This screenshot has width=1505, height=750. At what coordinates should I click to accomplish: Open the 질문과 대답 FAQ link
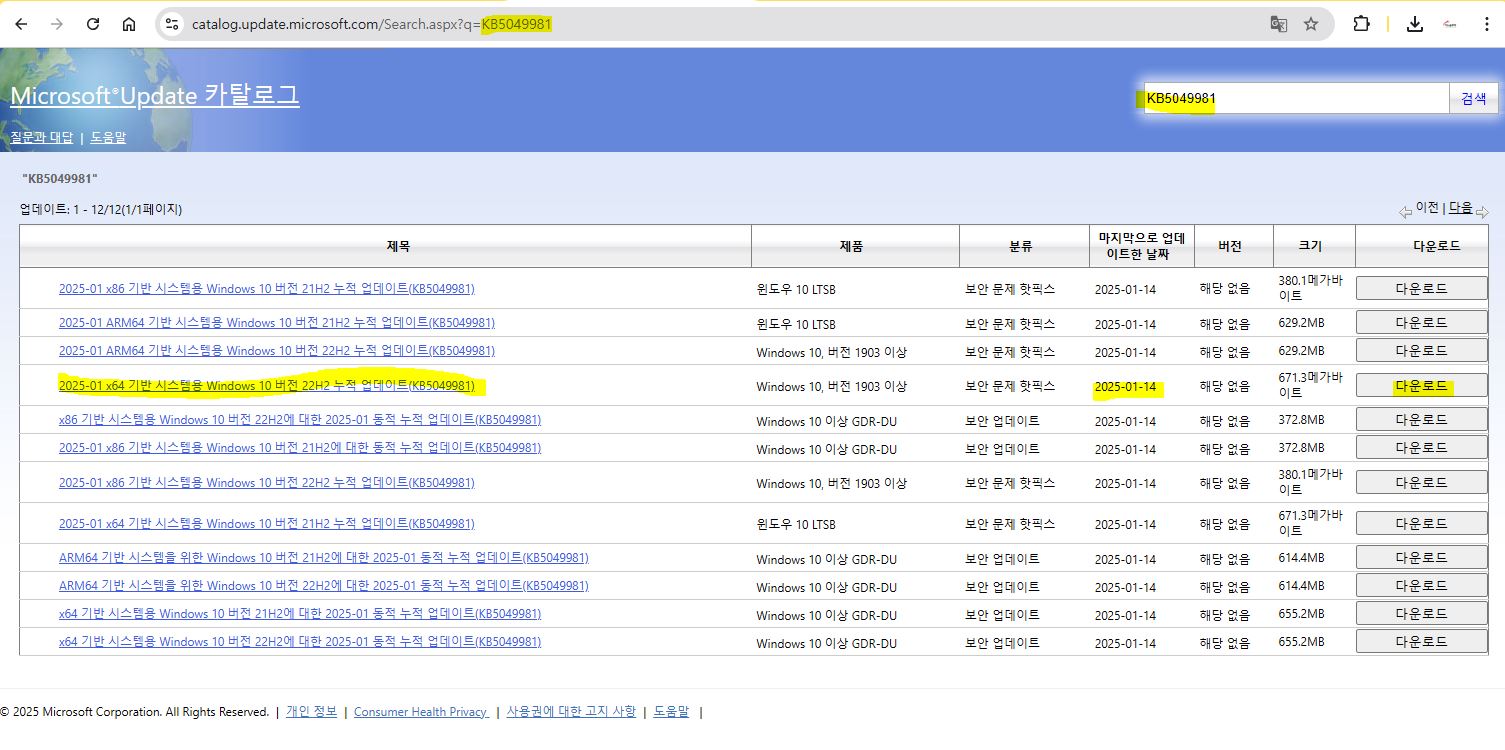click(x=42, y=137)
